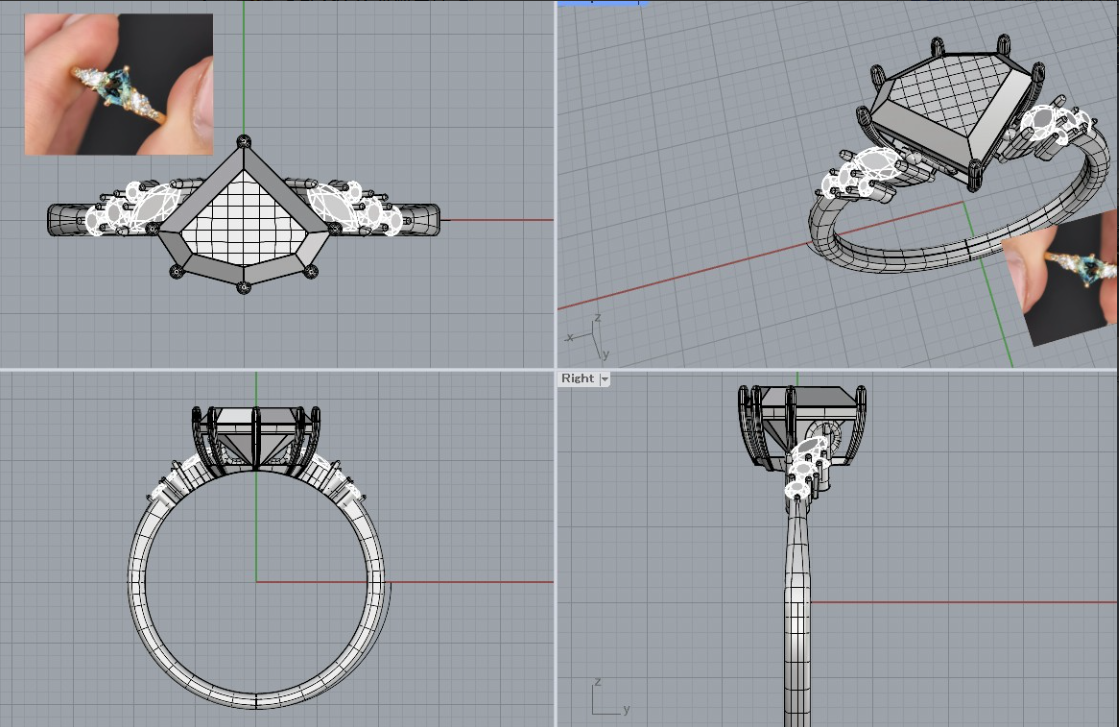This screenshot has width=1119, height=727.
Task: Click the x-y-z axis icon in the perspective viewport
Action: click(x=589, y=337)
